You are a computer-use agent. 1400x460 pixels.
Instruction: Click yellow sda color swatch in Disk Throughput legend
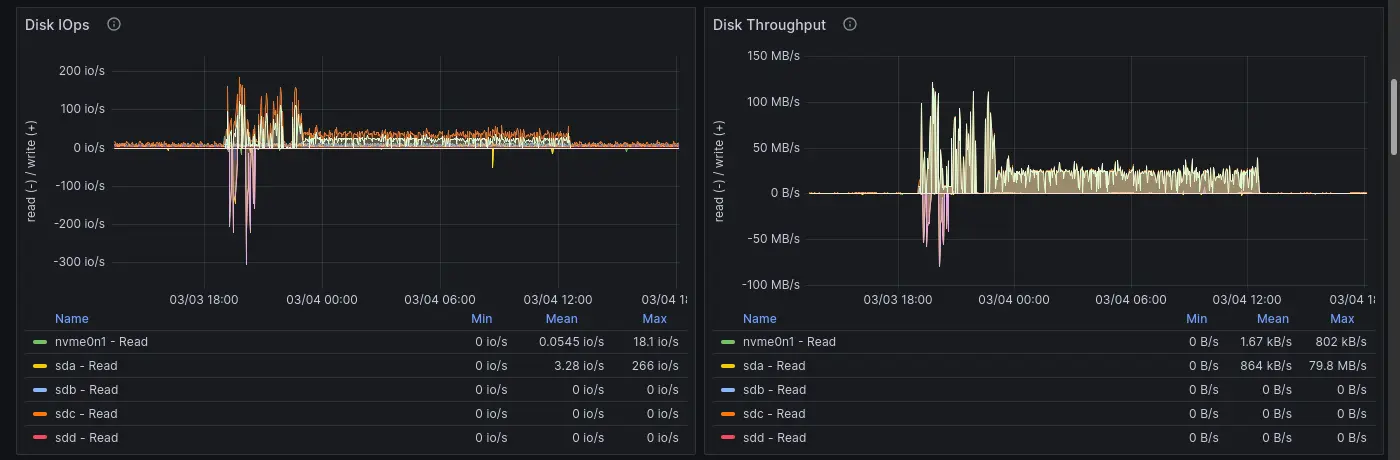(728, 366)
